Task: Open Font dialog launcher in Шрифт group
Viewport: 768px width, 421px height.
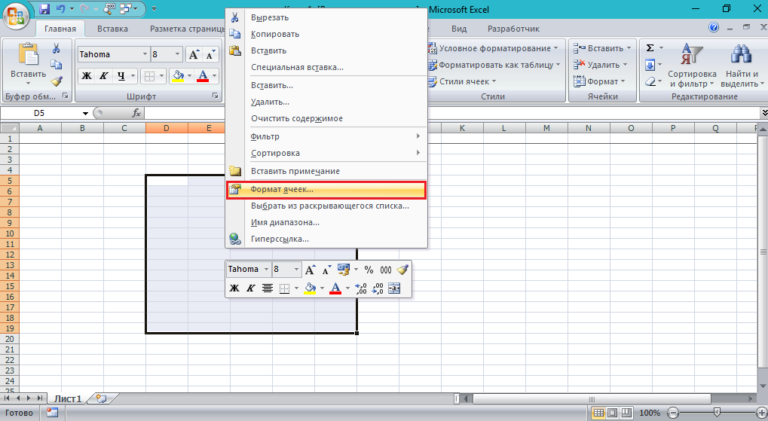Action: [215, 95]
